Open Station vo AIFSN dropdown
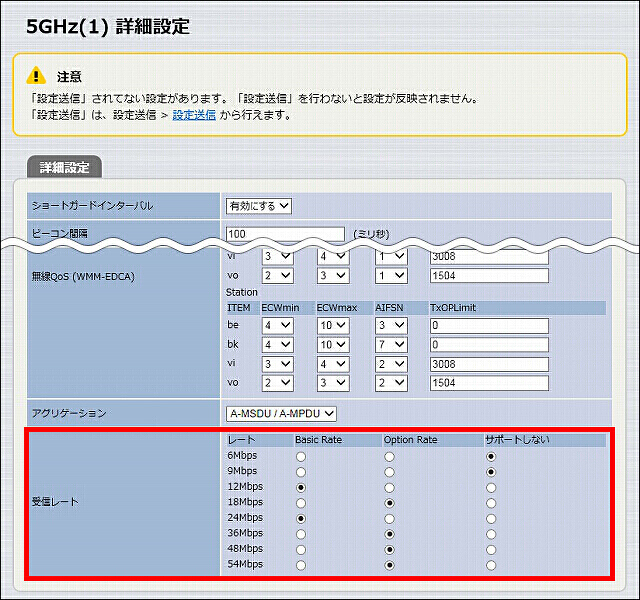This screenshot has height=600, width=640. (391, 383)
